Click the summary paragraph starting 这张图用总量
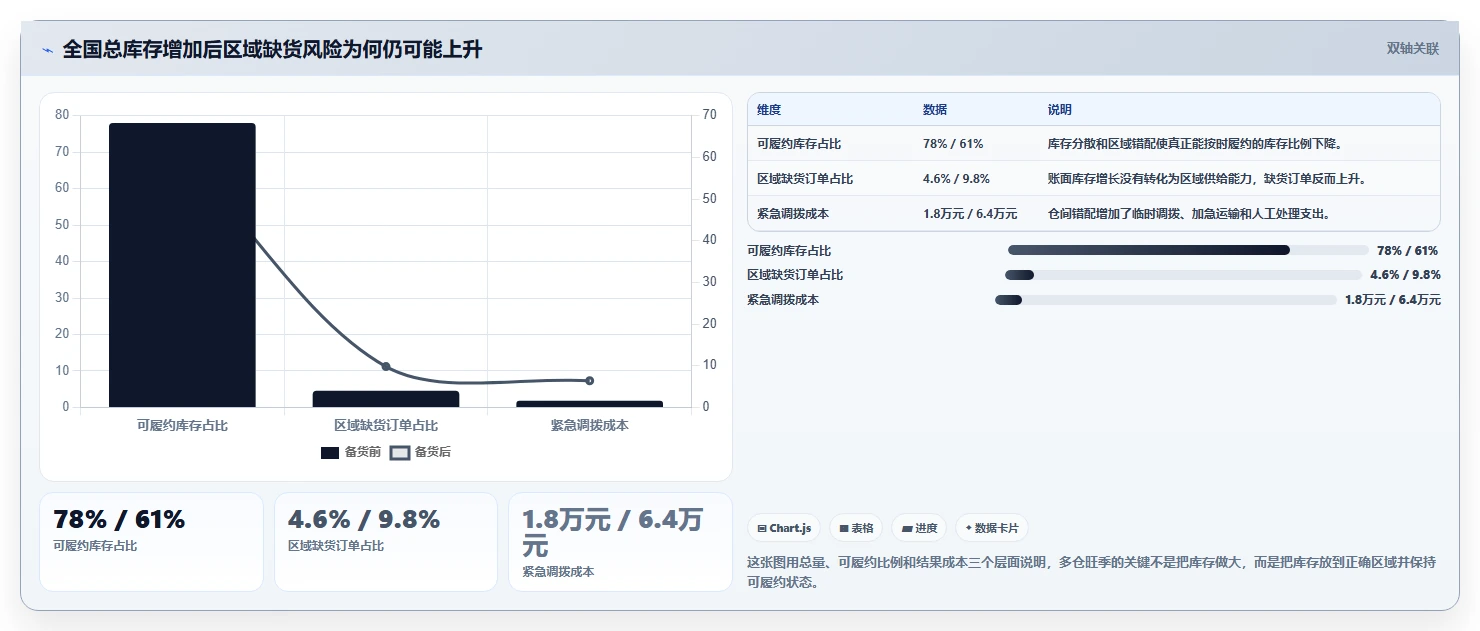The width and height of the screenshot is (1480, 631). click(1091, 572)
